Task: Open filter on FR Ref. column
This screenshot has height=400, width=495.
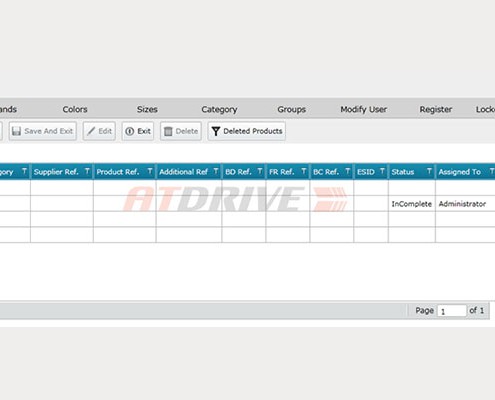Action: pyautogui.click(x=303, y=171)
